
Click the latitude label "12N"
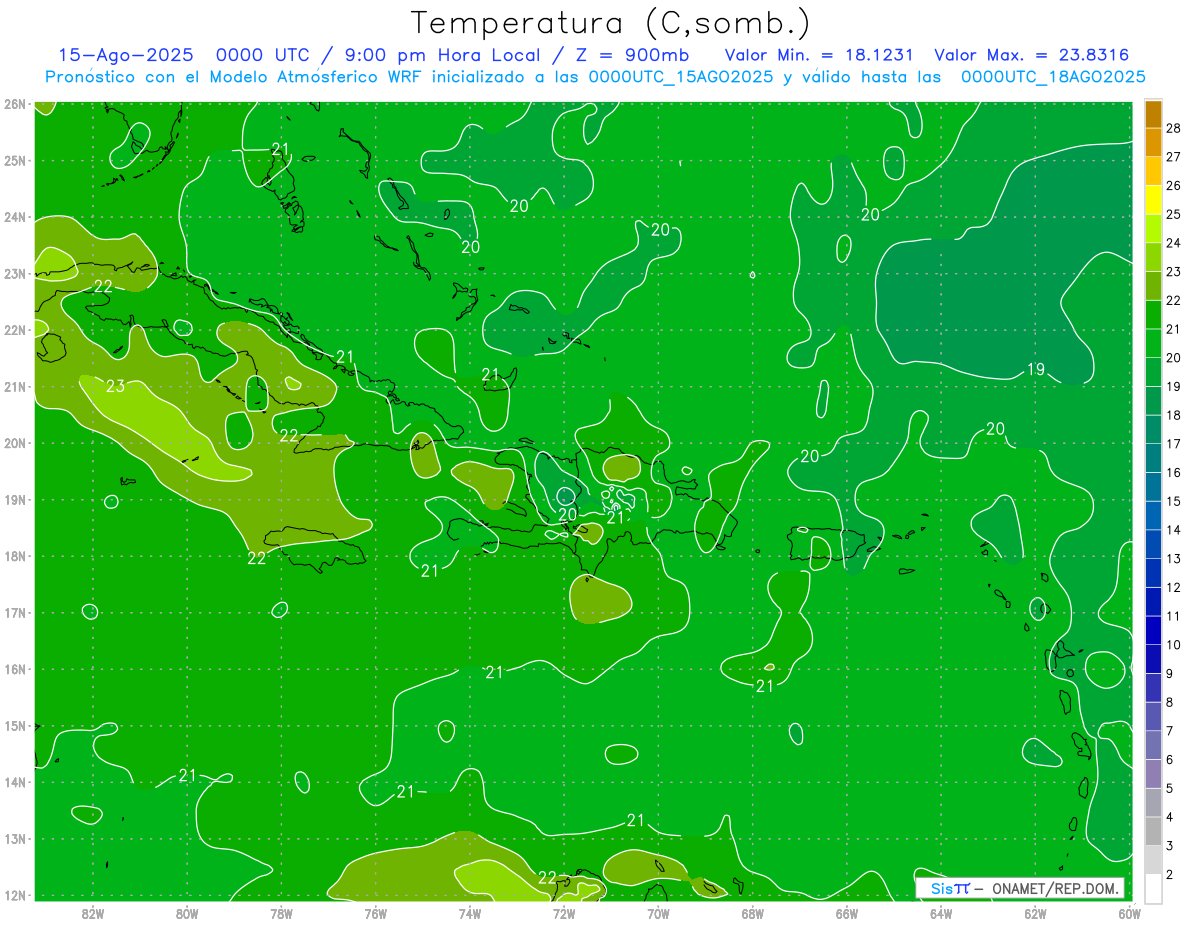pyautogui.click(x=14, y=895)
